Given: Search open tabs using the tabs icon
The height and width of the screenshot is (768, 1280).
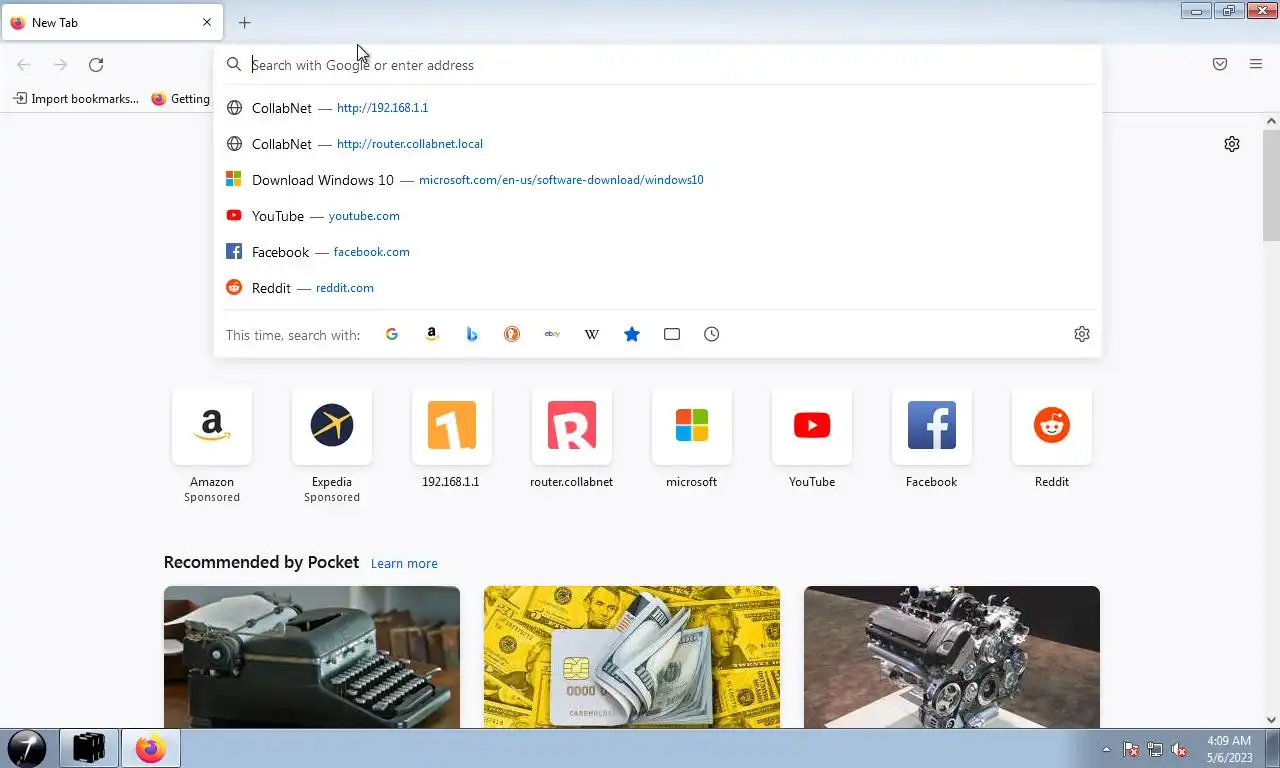Looking at the screenshot, I should 672,334.
